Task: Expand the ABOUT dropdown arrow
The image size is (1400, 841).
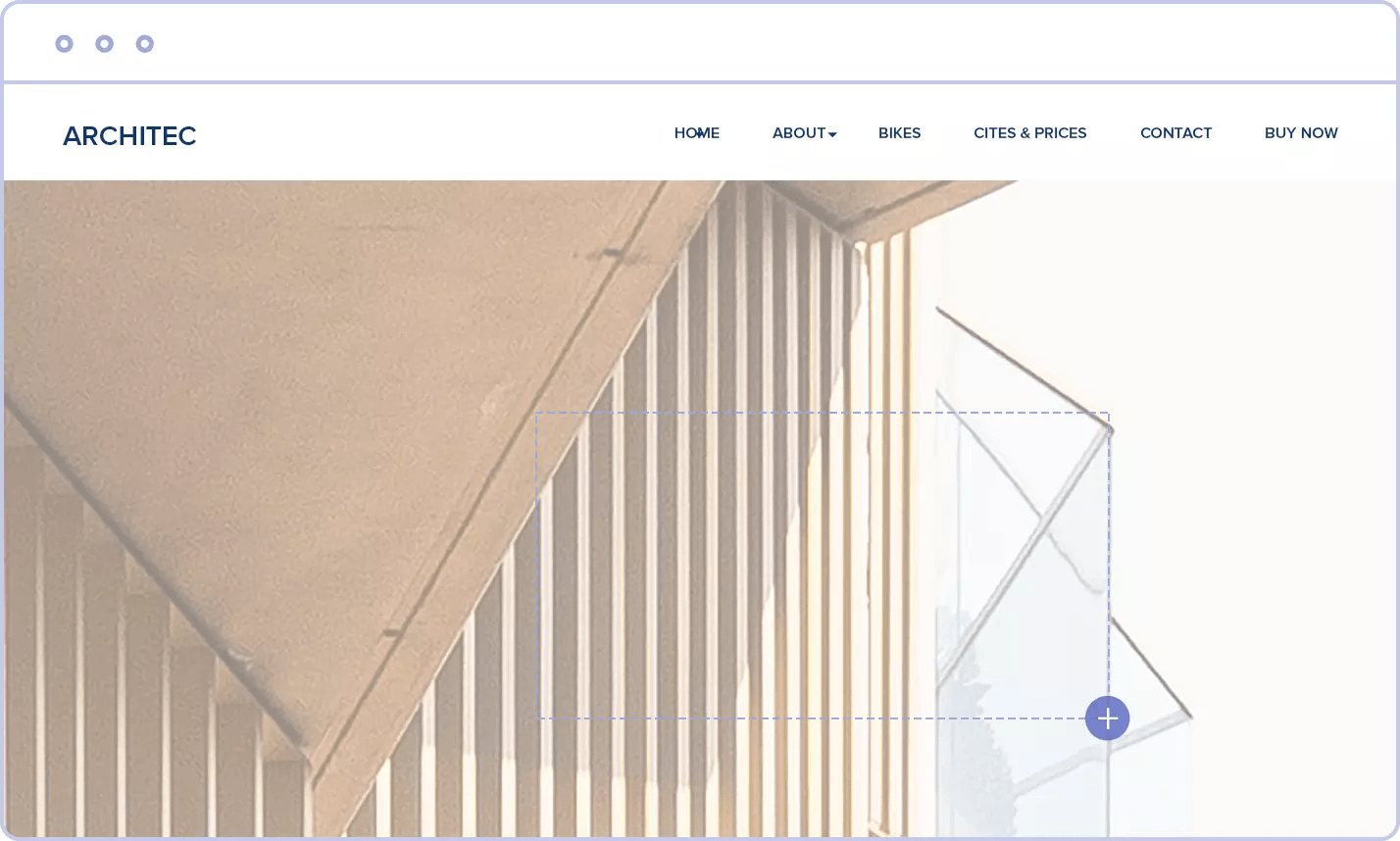Action: pos(832,134)
